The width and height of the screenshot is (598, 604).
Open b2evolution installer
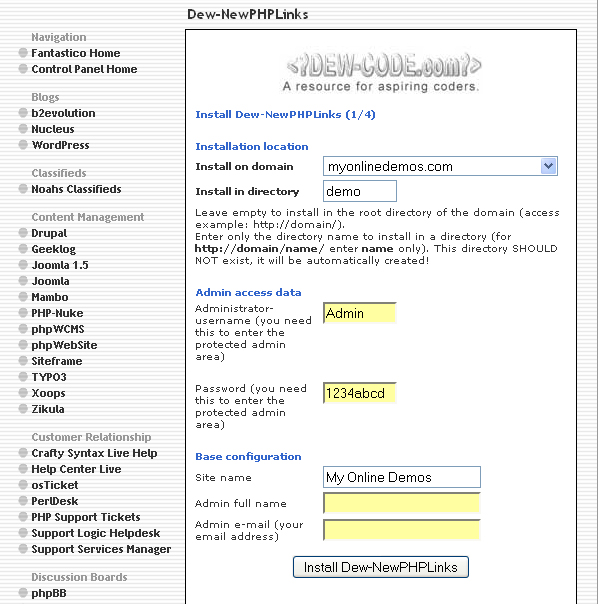pos(63,113)
